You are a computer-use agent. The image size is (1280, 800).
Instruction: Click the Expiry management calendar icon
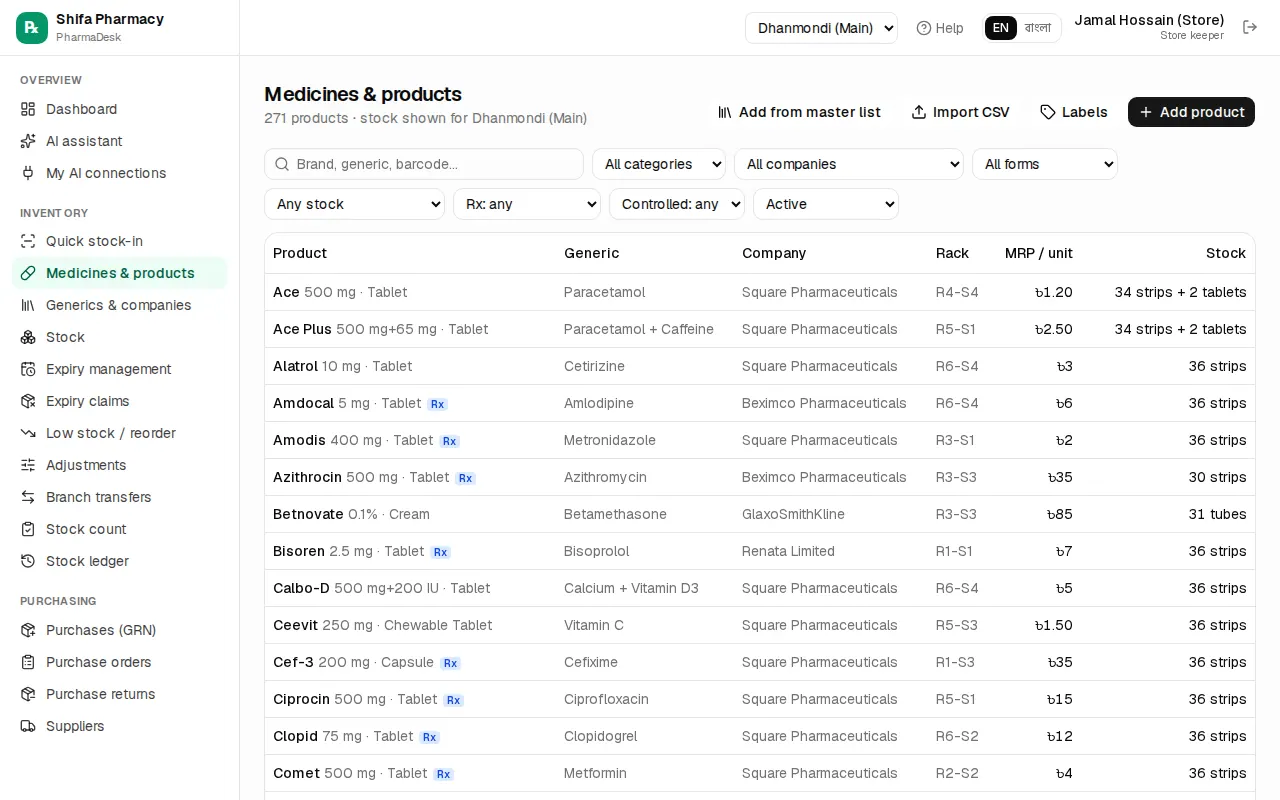(28, 369)
